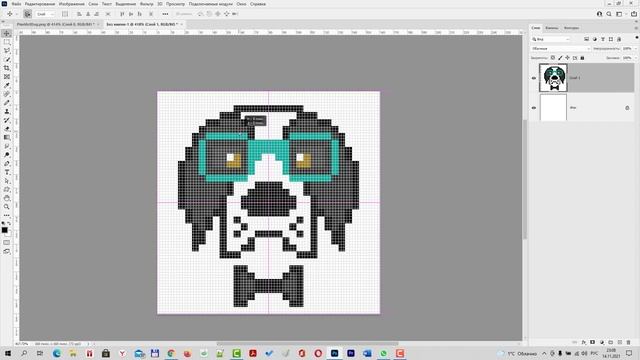640x360 pixels.
Task: Select the Clone Stamp tool
Action: [x=7, y=111]
